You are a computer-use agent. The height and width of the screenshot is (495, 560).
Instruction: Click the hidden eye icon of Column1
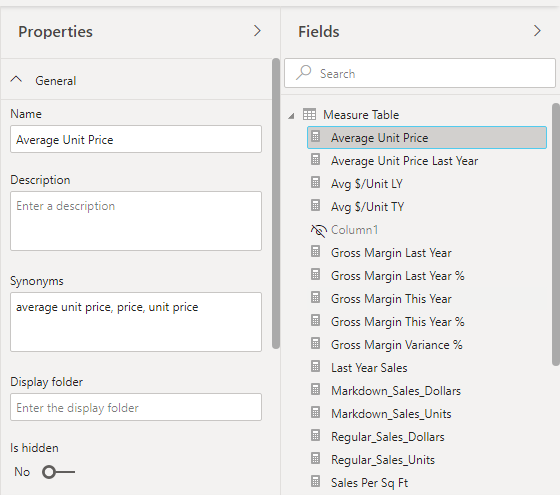pos(319,231)
